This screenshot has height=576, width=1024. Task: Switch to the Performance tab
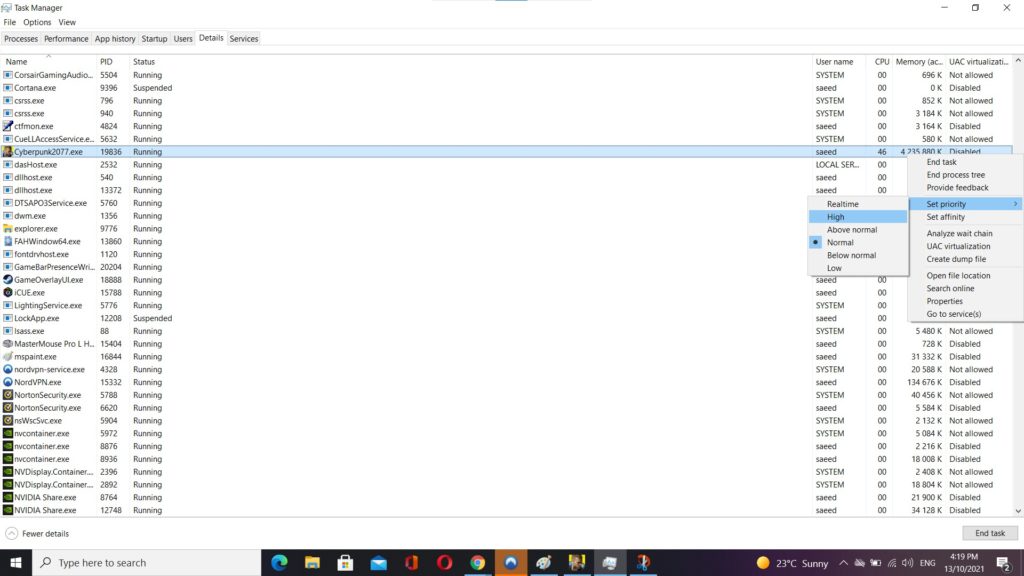tap(65, 39)
